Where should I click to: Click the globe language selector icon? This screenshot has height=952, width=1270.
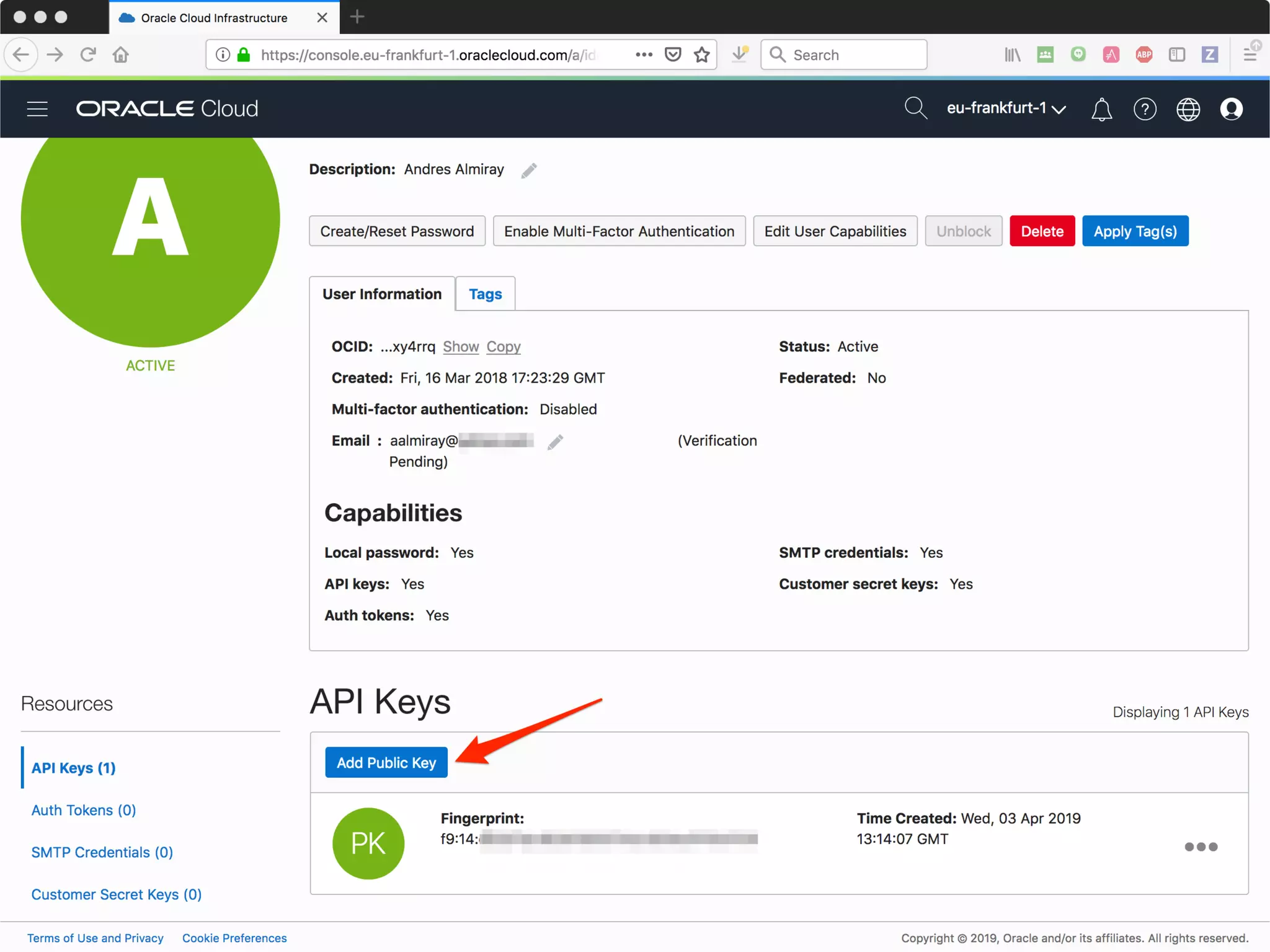(1188, 109)
